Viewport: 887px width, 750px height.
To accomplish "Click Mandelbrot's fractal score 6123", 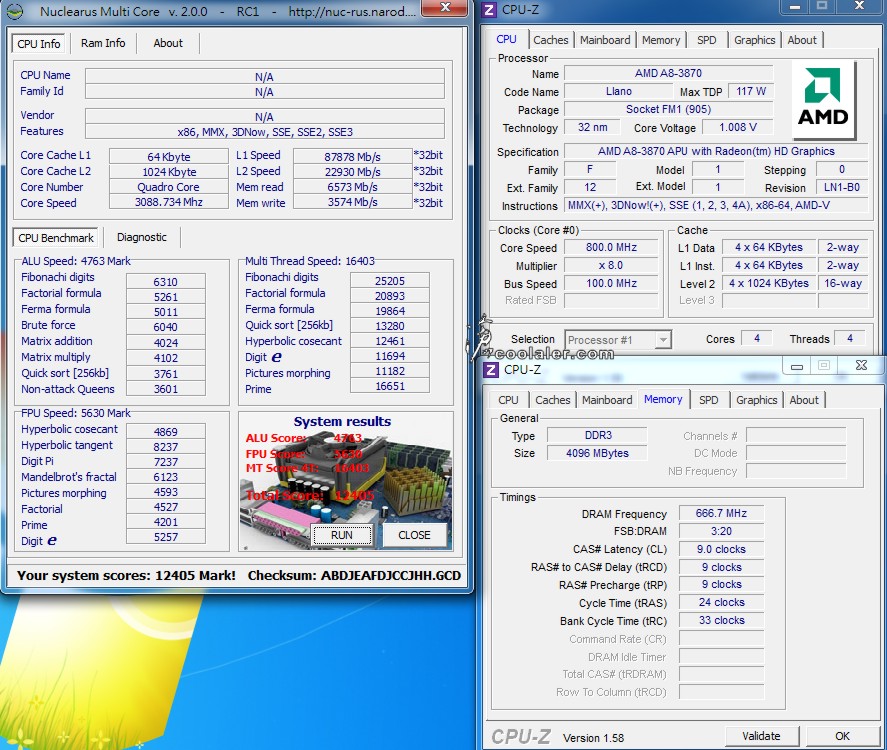I will point(165,477).
